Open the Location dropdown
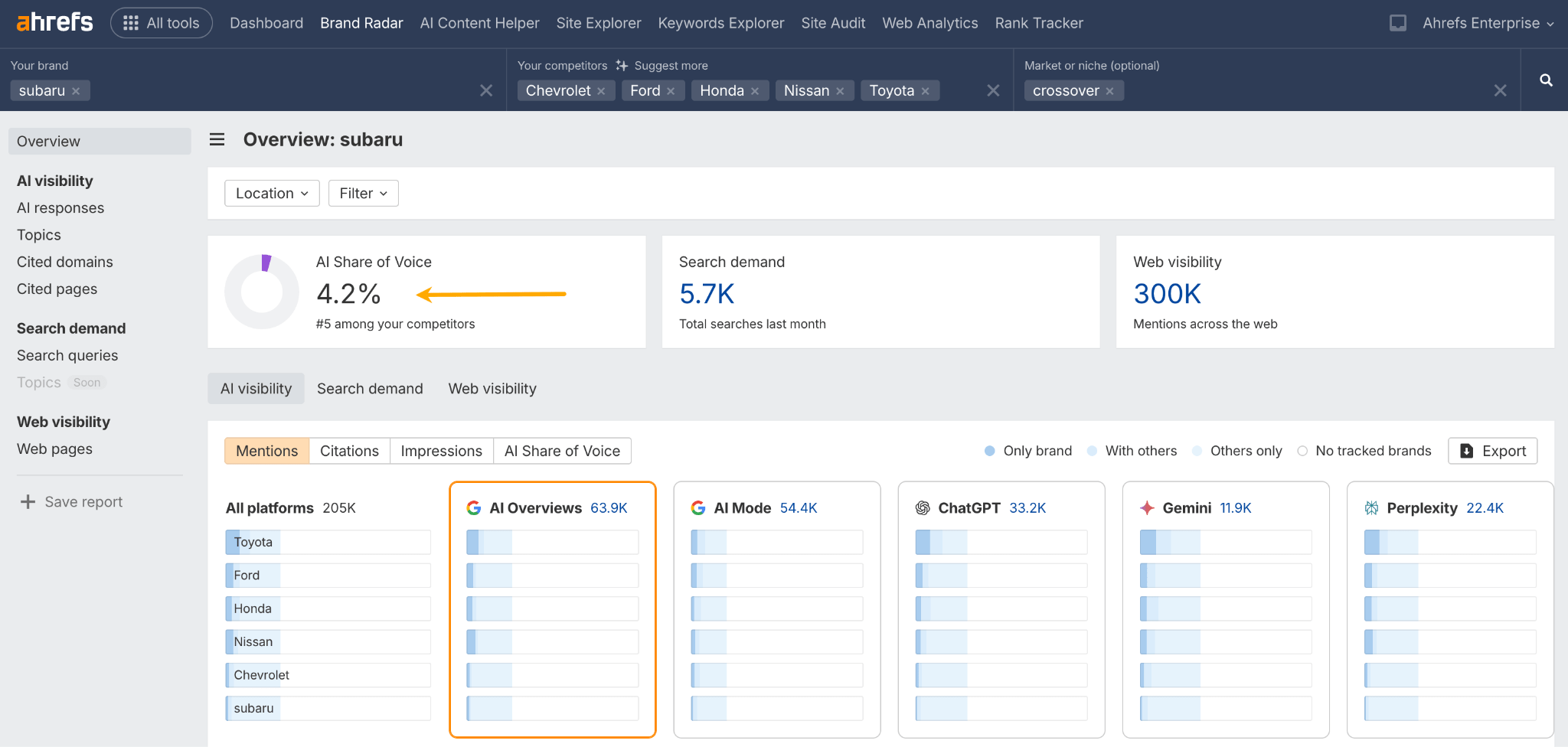Image resolution: width=1568 pixels, height=747 pixels. point(271,193)
